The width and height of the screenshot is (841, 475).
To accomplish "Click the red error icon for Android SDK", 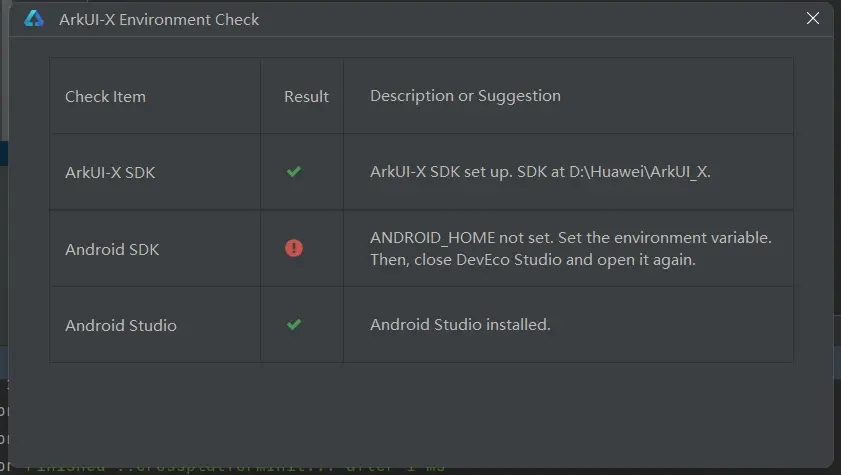I will pyautogui.click(x=293, y=248).
